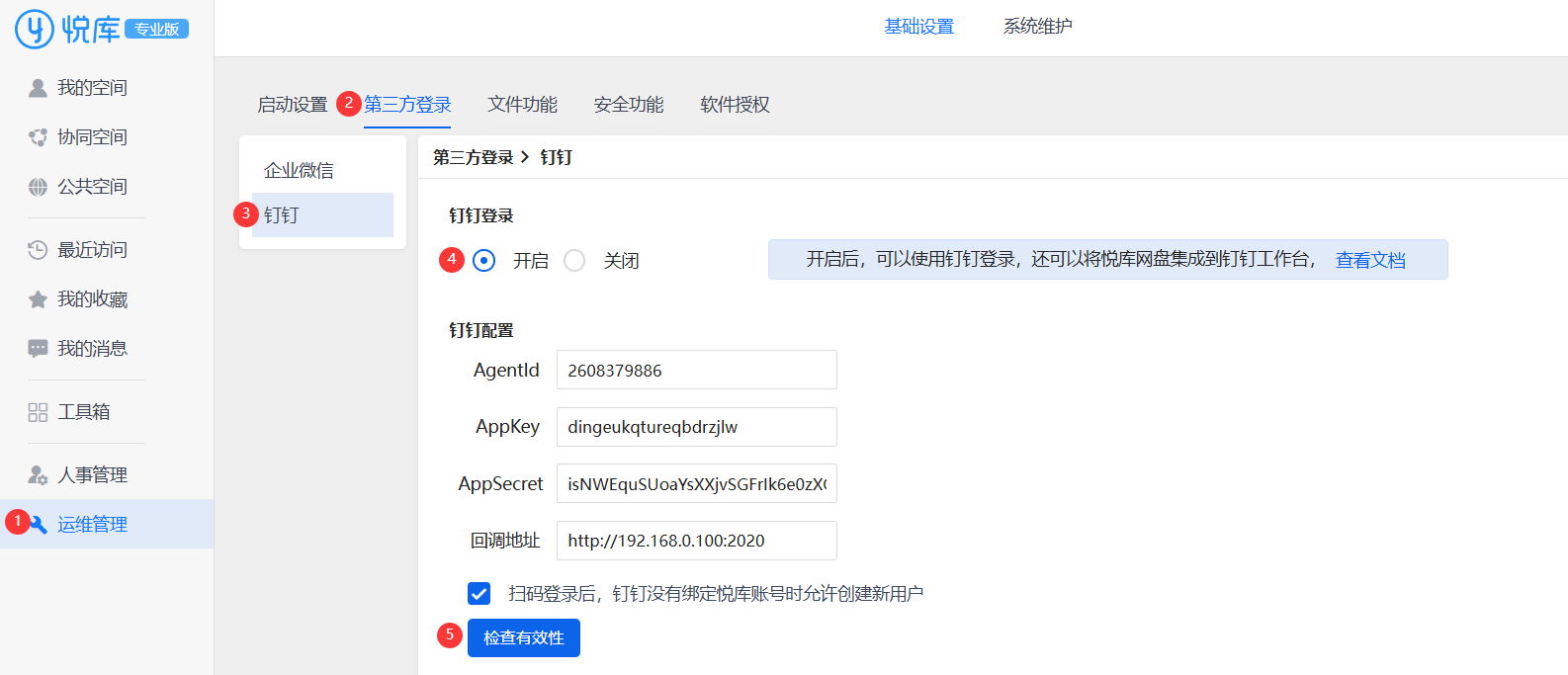The height and width of the screenshot is (675, 1568).
Task: Click the 公共空间 globe icon
Action: 38,187
